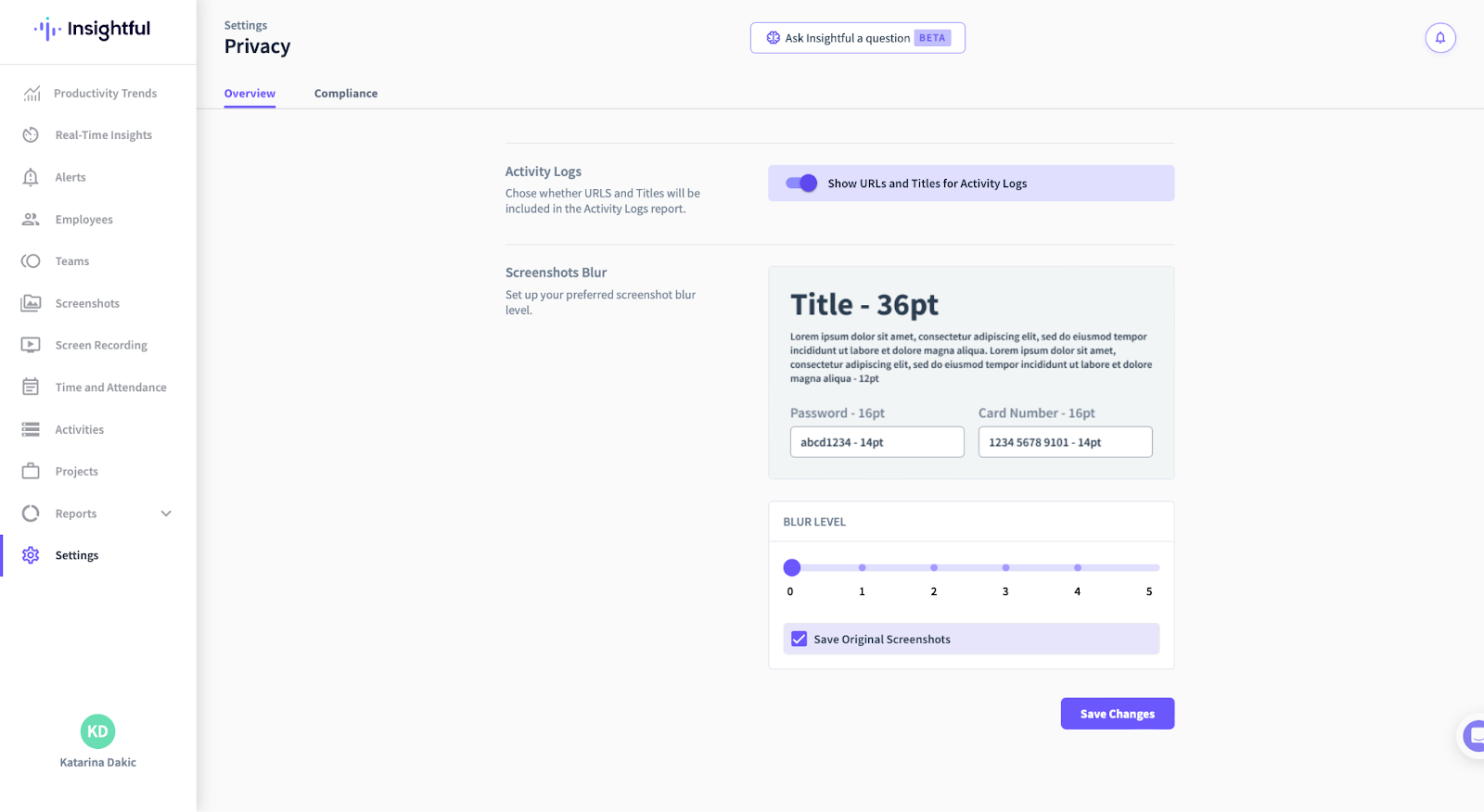The image size is (1484, 812).
Task: Open notifications bell at top right
Action: coord(1440,38)
